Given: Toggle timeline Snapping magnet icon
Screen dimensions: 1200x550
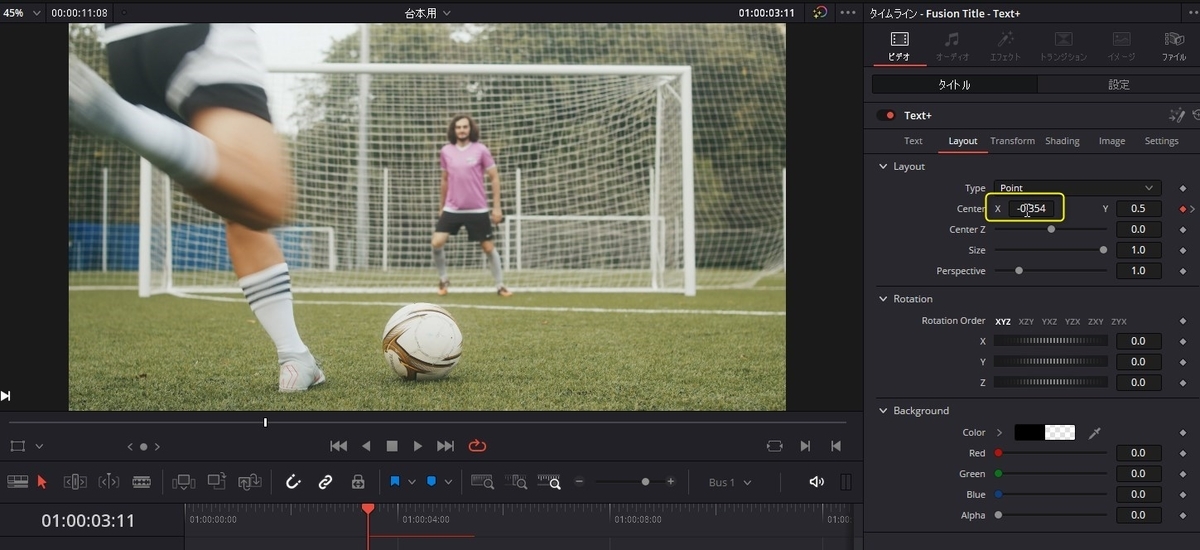Looking at the screenshot, I should [293, 482].
